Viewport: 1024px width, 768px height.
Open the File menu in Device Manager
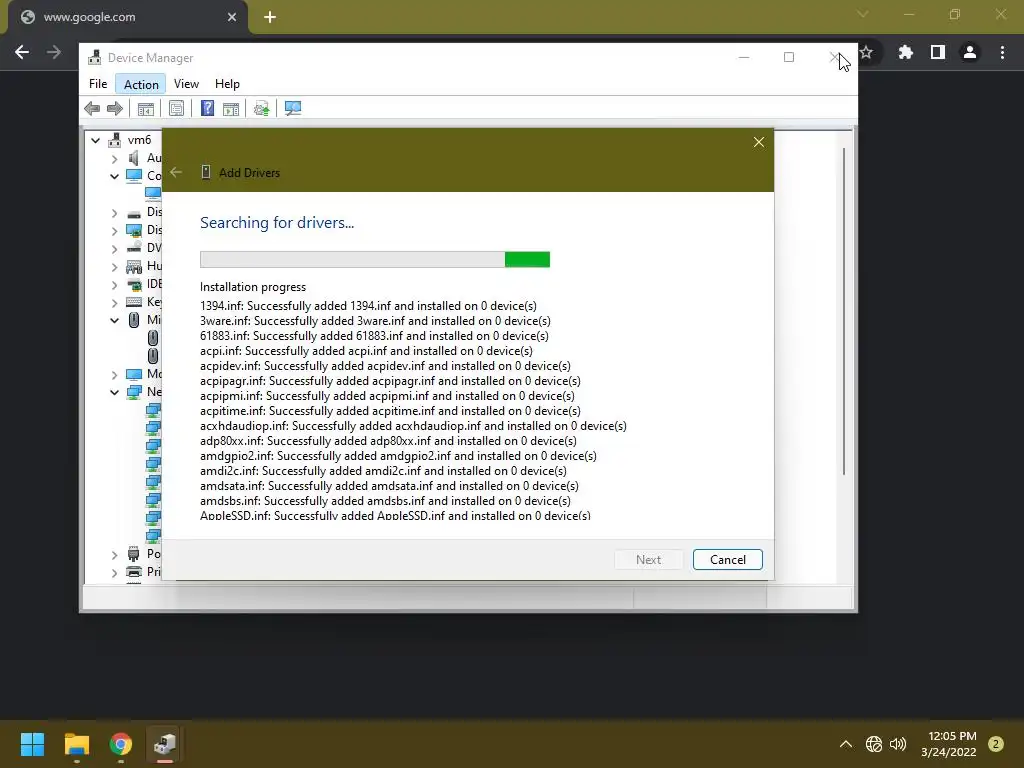[x=98, y=84]
